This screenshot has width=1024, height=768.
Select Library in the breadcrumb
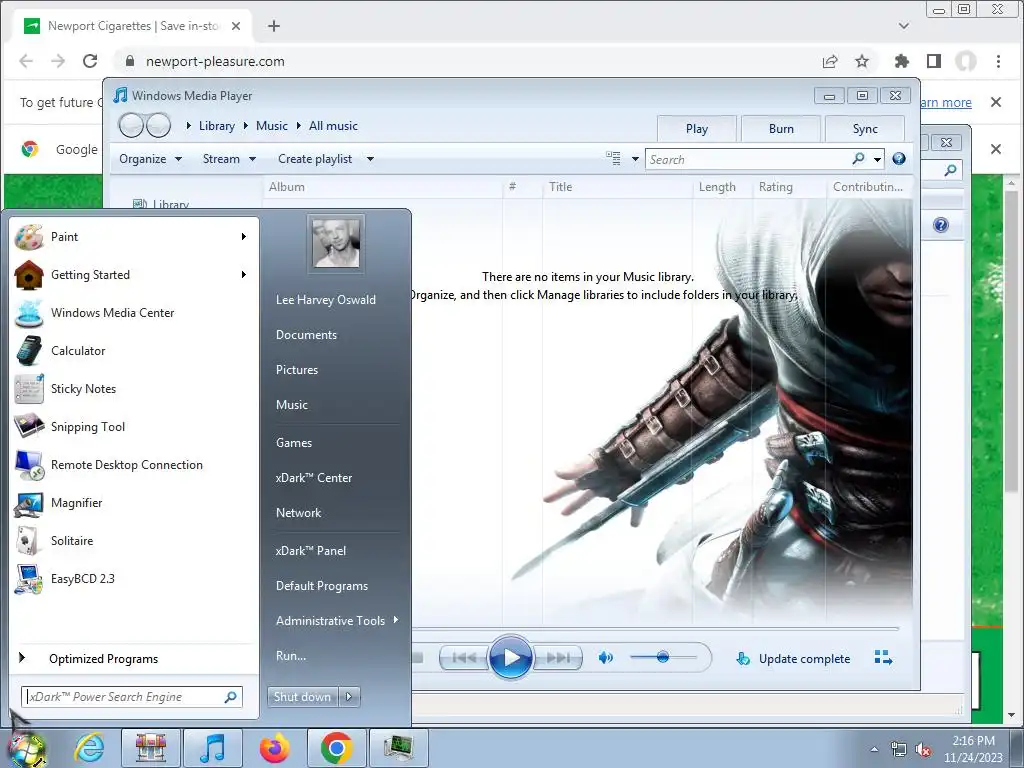coord(217,126)
